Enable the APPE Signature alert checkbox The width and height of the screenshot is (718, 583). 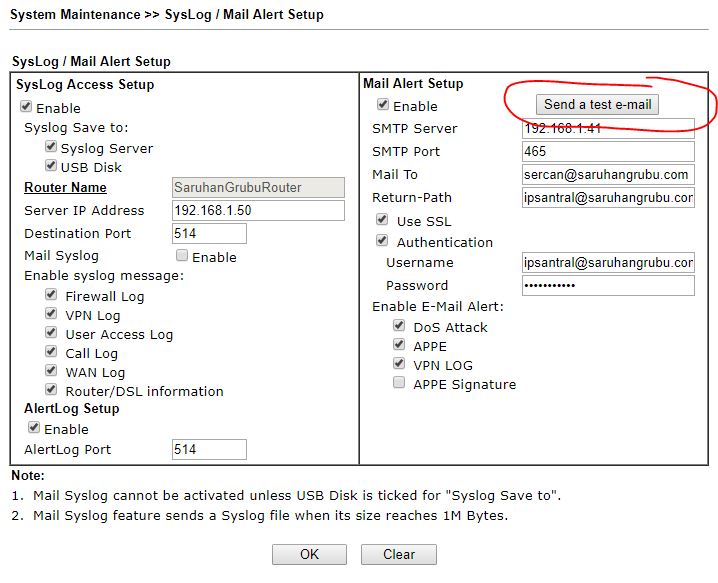click(x=399, y=383)
